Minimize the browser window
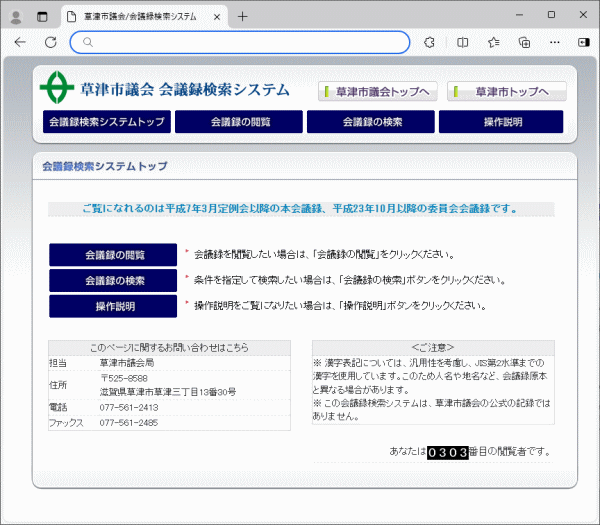 (x=519, y=15)
